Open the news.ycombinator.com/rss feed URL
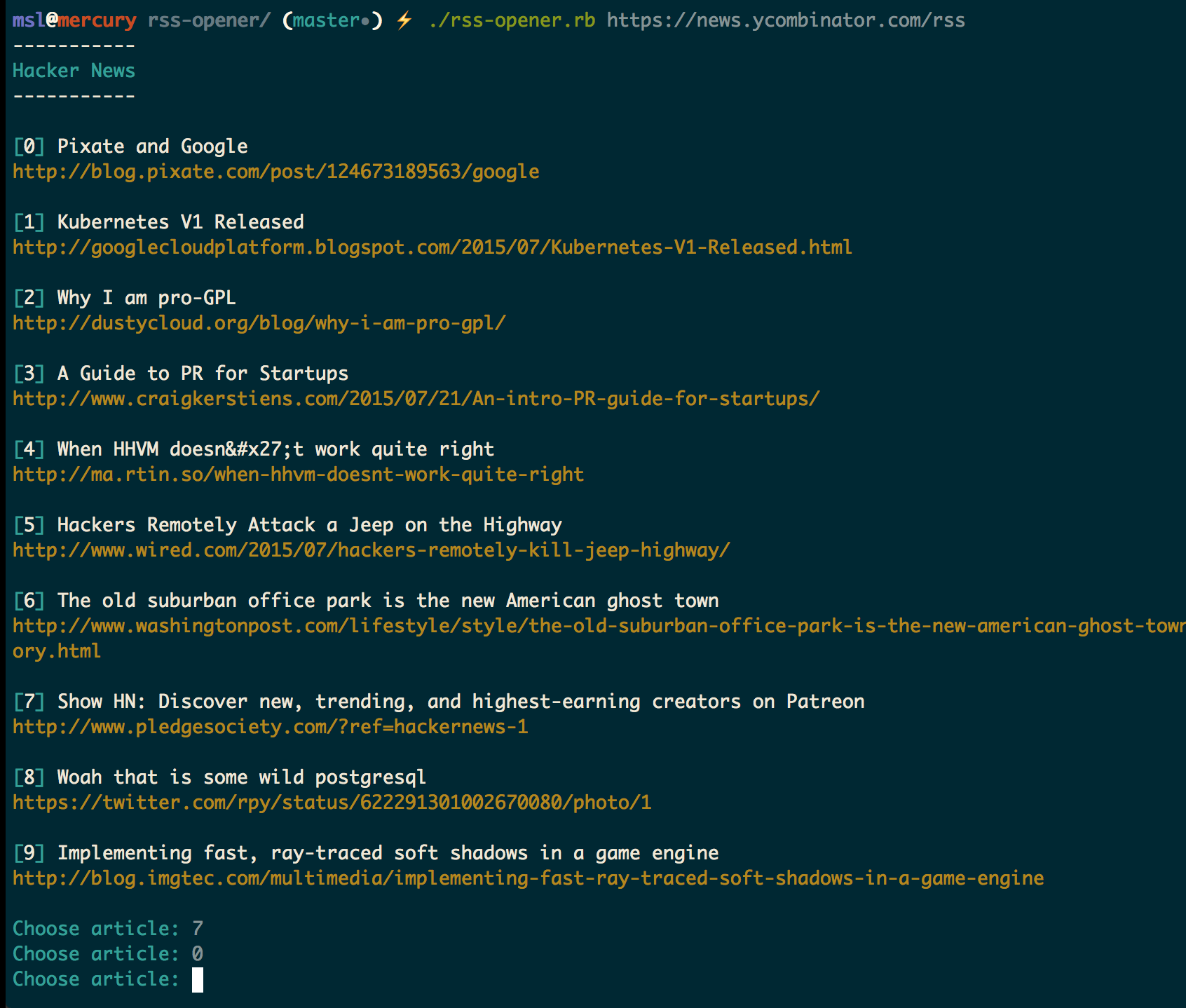1186x1008 pixels. (x=786, y=20)
